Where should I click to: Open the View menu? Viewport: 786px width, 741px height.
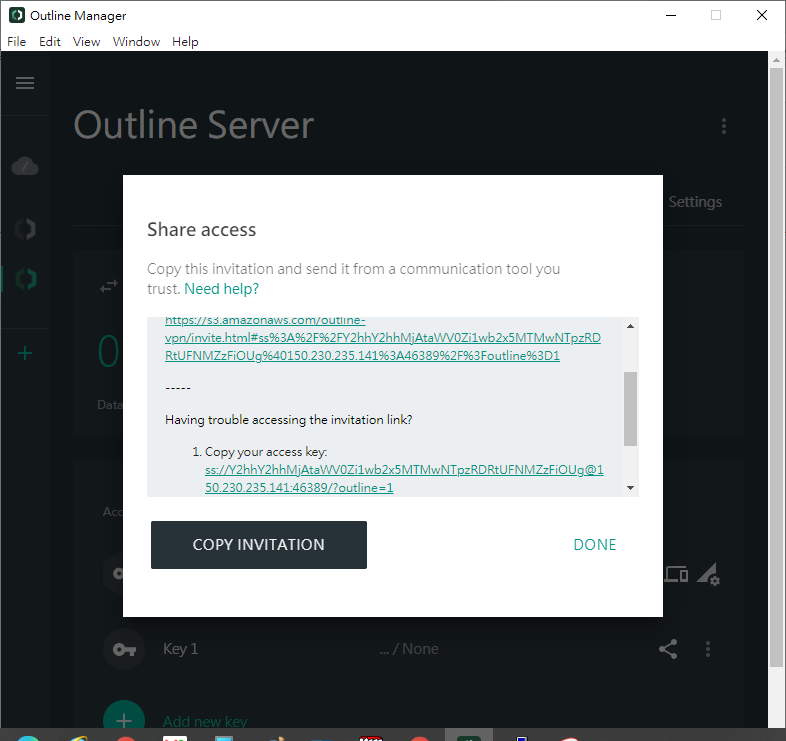(x=86, y=42)
